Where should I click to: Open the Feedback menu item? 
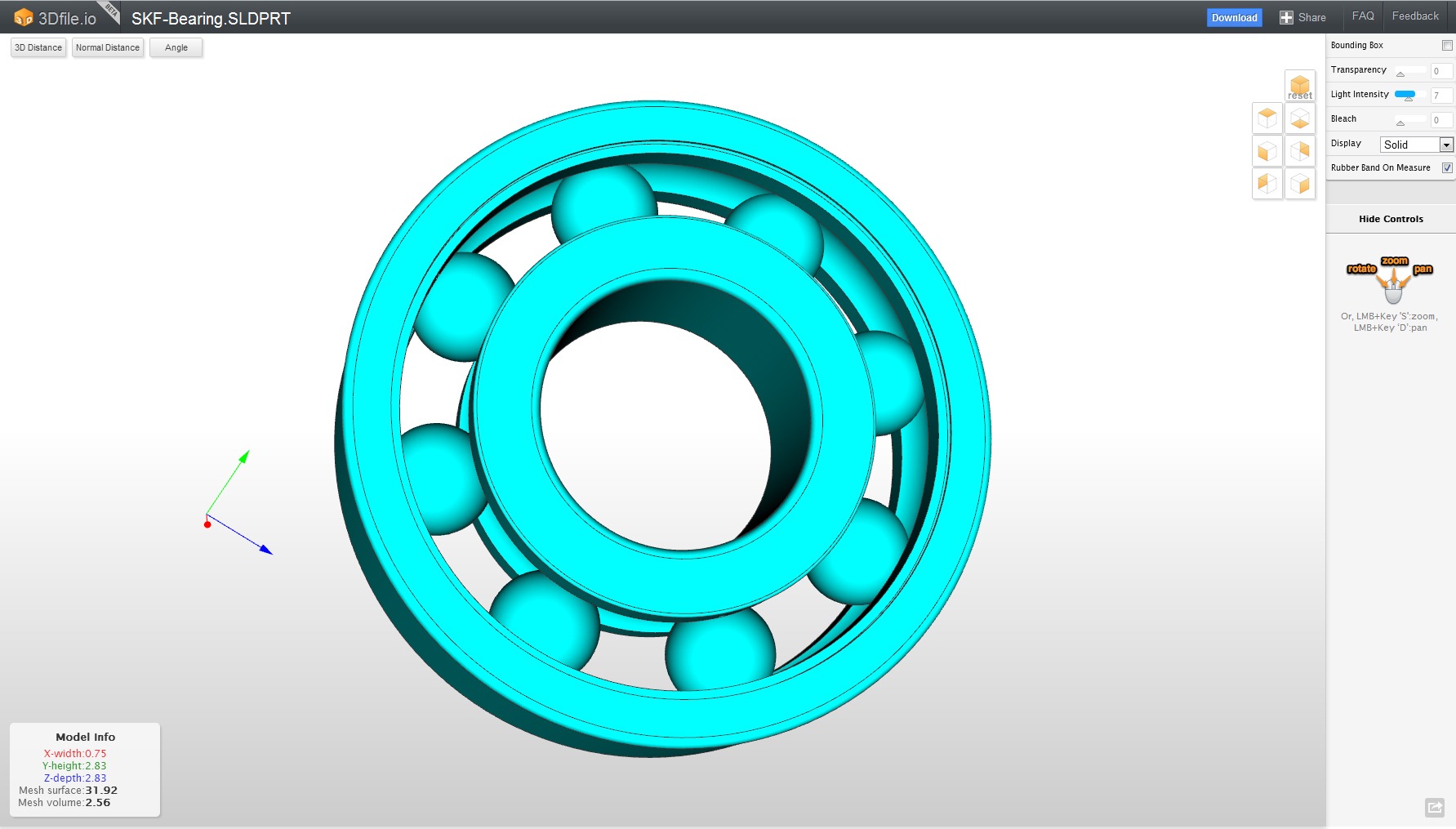(1414, 16)
